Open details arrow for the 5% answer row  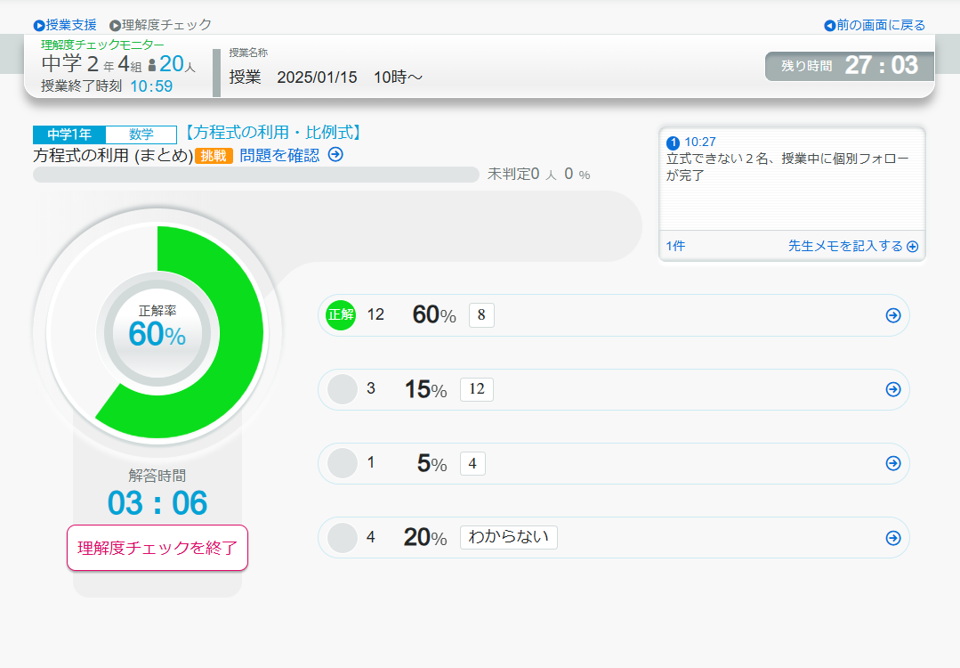point(893,463)
